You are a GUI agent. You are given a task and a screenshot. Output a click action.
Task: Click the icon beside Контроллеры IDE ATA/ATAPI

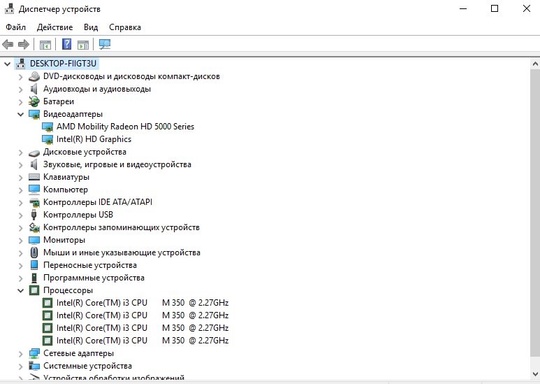click(x=34, y=202)
